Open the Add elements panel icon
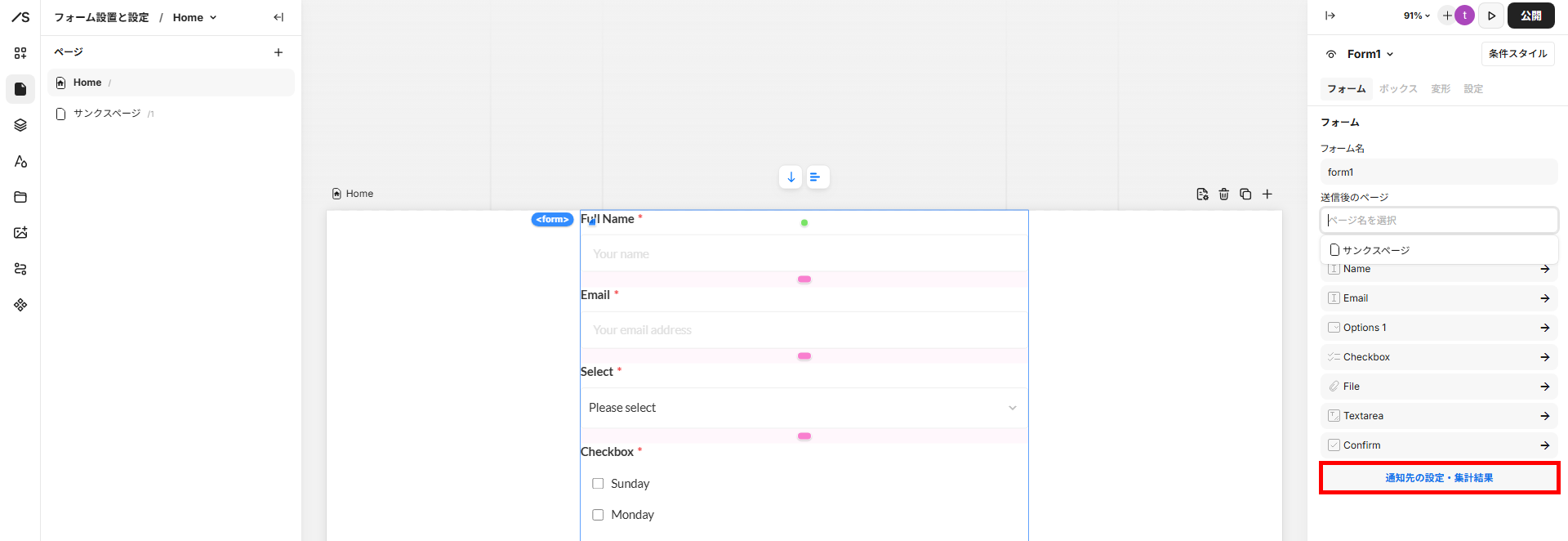The image size is (1568, 541). click(20, 53)
